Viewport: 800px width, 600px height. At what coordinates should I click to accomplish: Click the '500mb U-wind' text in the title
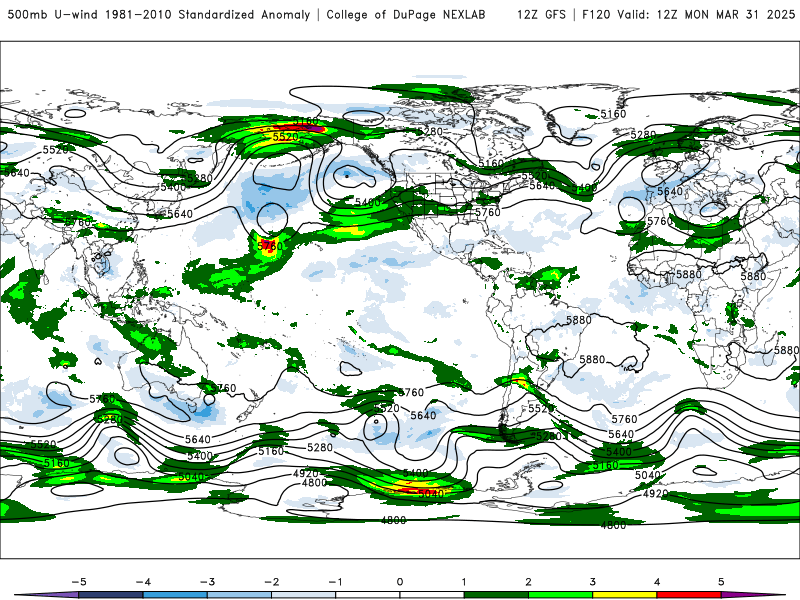tap(53, 14)
